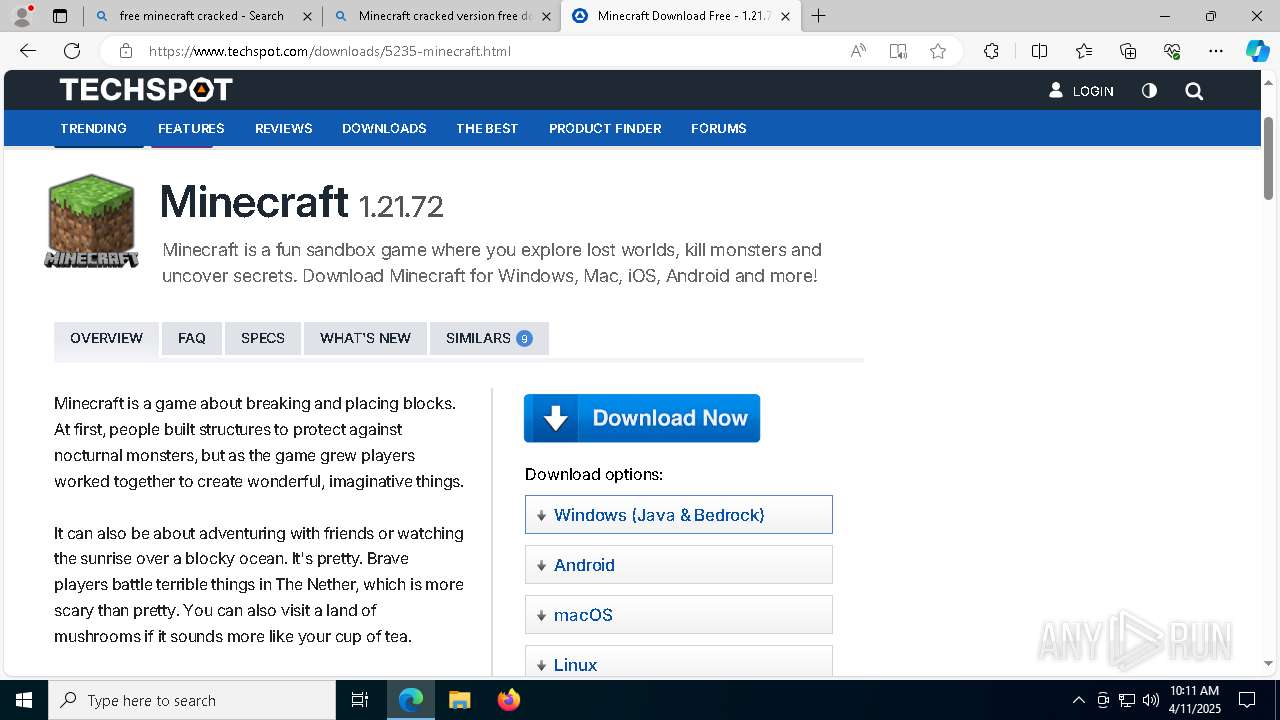Choose Windows (Java & Bedrock) download option

[678, 515]
